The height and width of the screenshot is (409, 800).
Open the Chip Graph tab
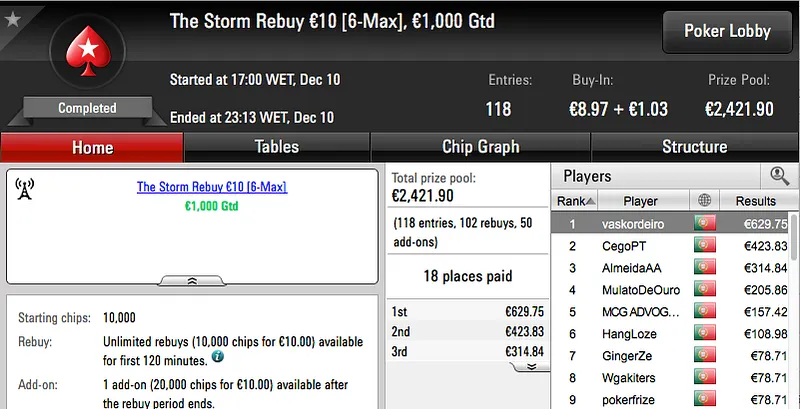click(x=481, y=147)
